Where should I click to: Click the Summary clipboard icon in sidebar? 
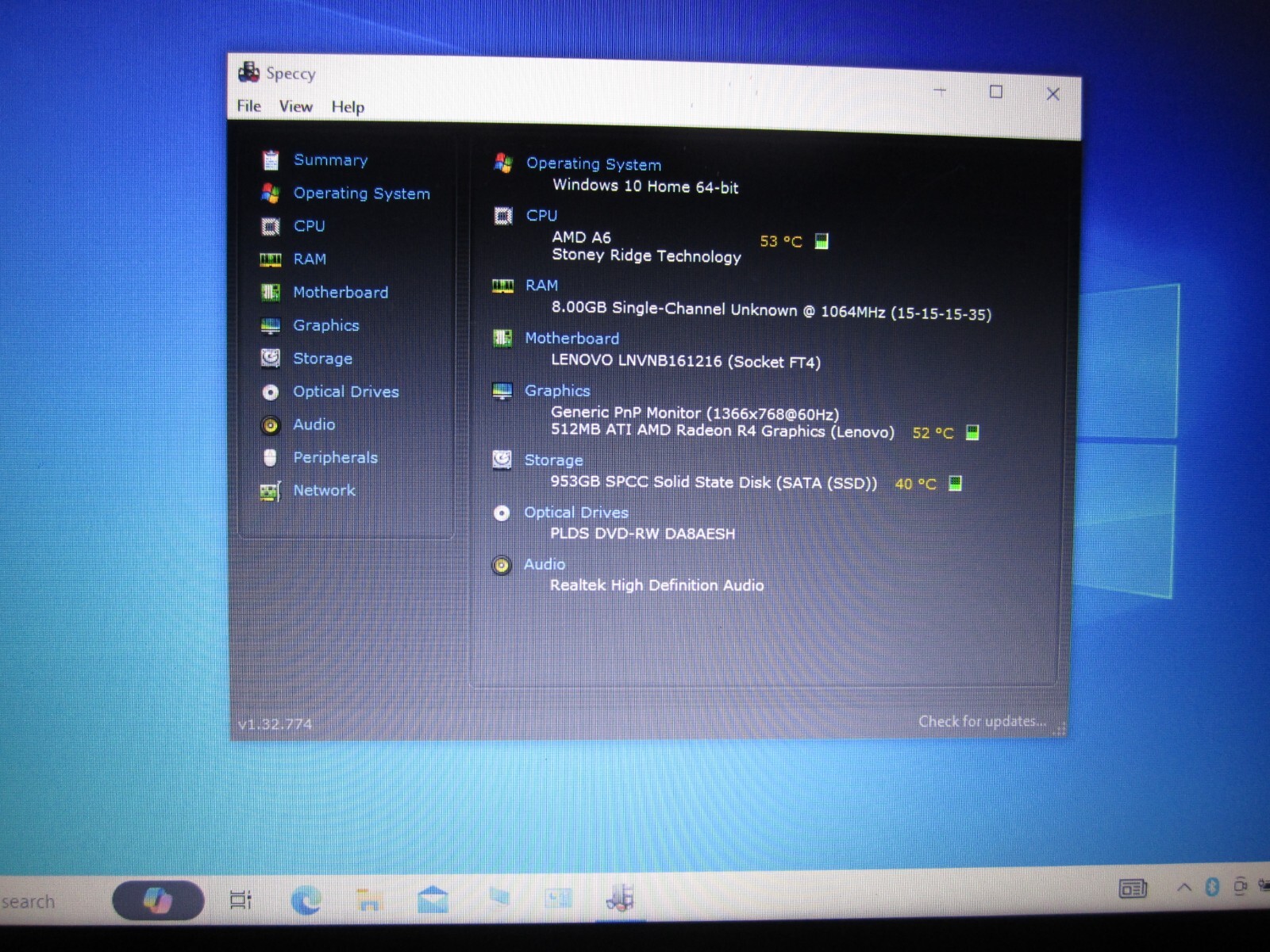click(271, 160)
